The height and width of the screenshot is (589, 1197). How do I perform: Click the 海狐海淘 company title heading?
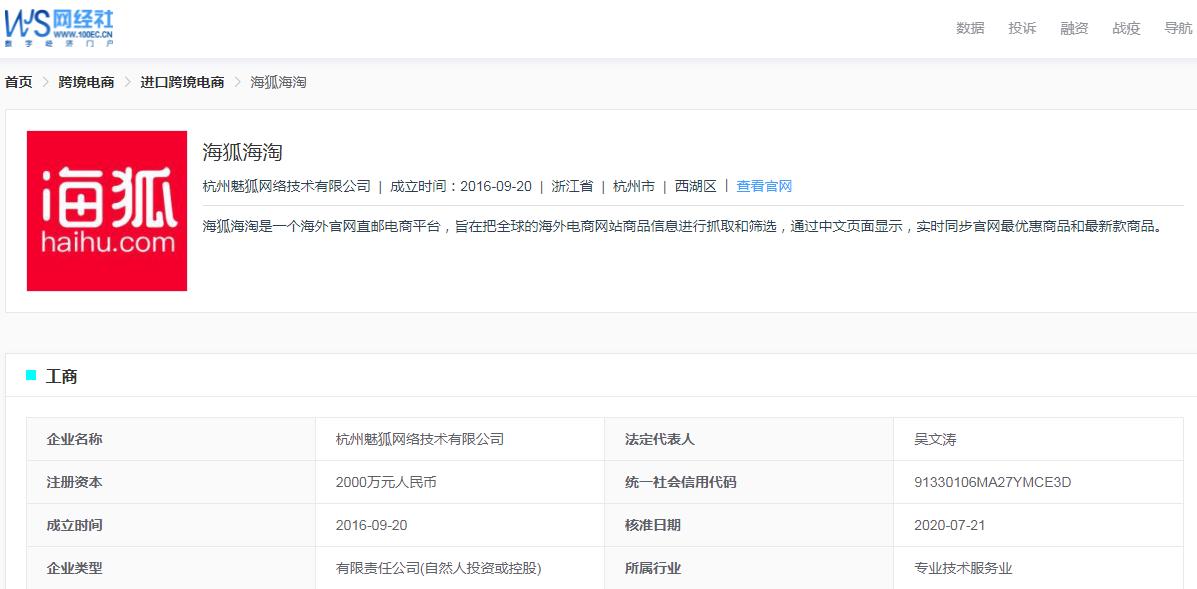point(243,152)
